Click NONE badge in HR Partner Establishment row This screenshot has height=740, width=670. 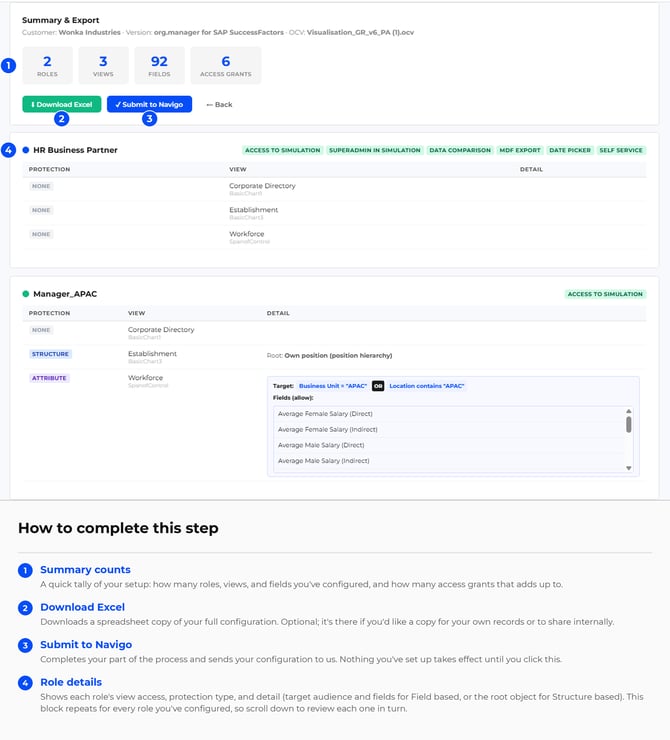pyautogui.click(x=41, y=210)
